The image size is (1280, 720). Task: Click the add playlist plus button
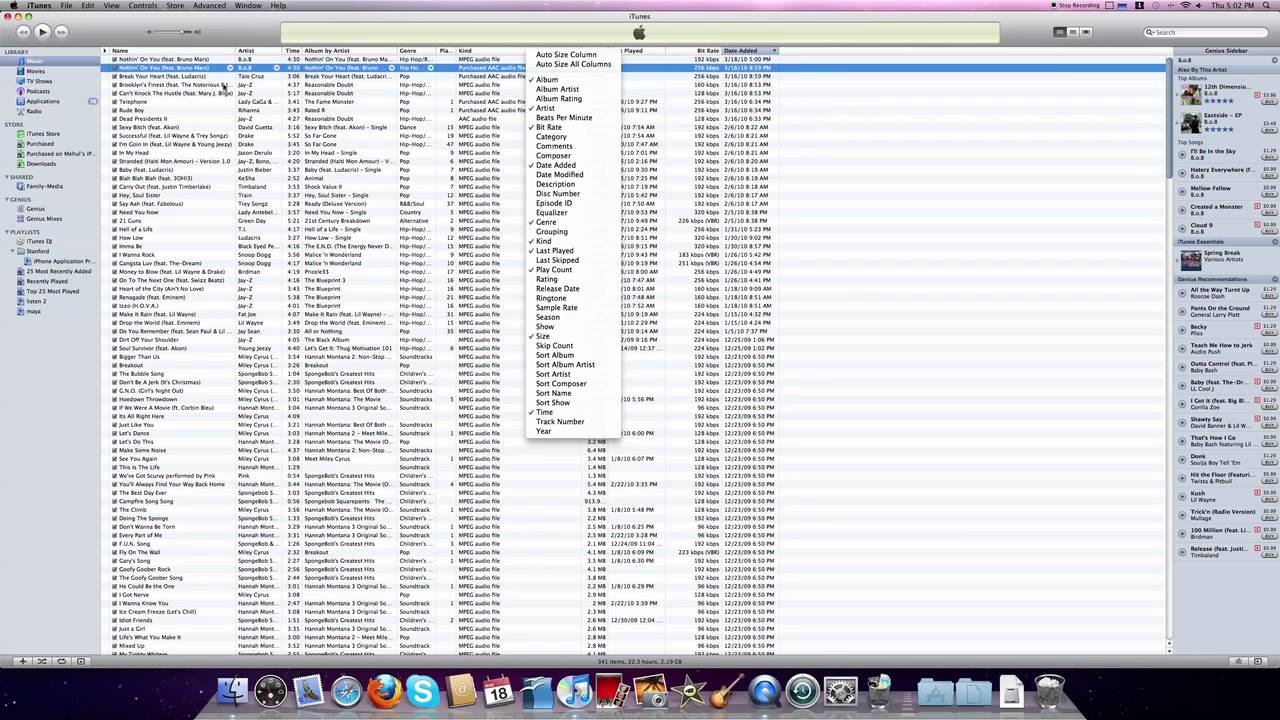coord(22,661)
